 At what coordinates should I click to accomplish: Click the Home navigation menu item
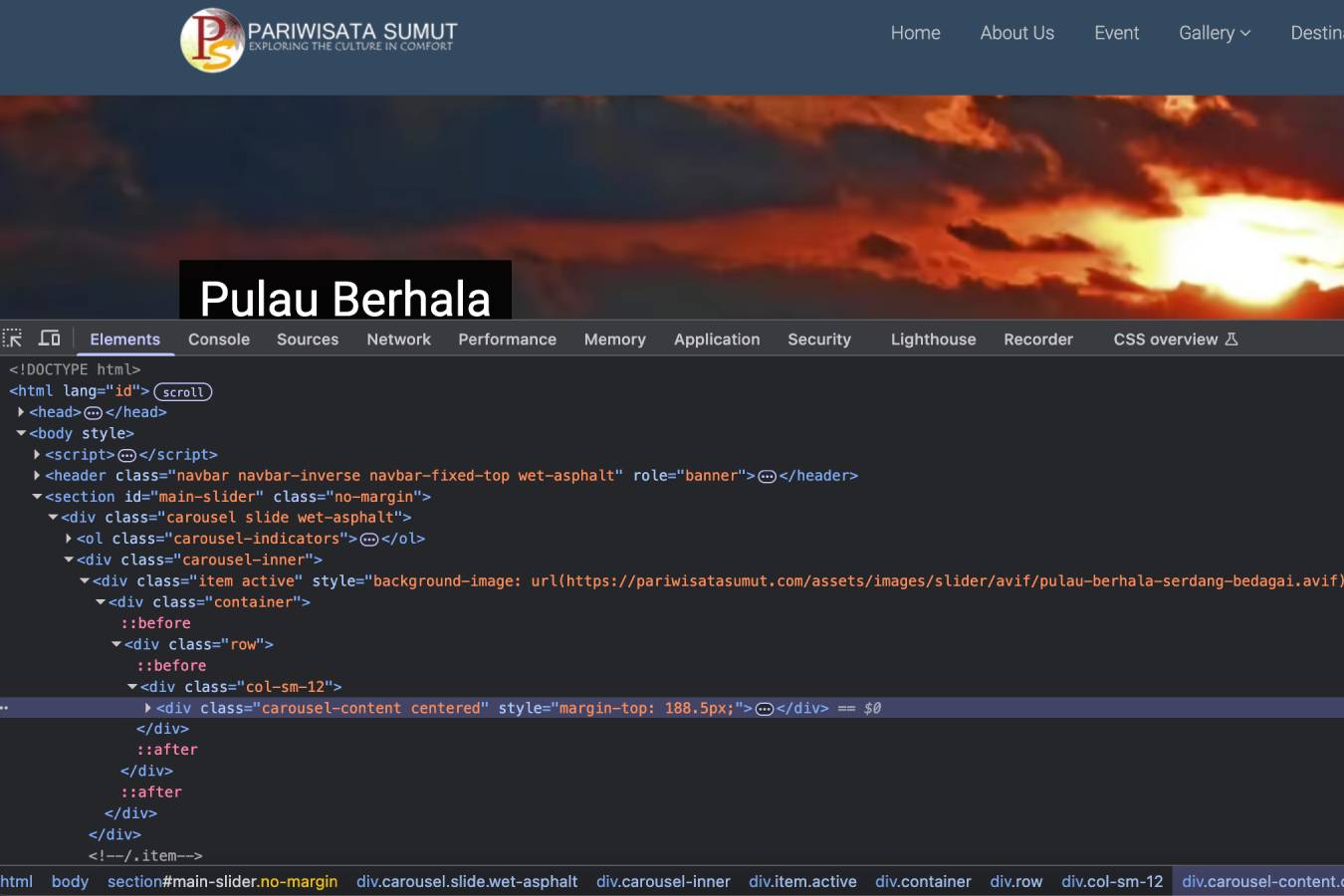coord(915,33)
